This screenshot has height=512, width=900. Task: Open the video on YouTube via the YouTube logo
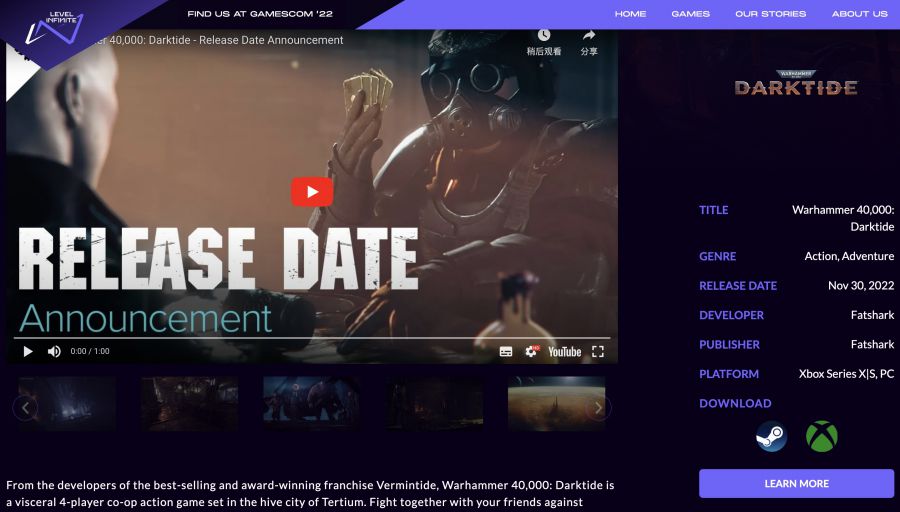tap(564, 352)
